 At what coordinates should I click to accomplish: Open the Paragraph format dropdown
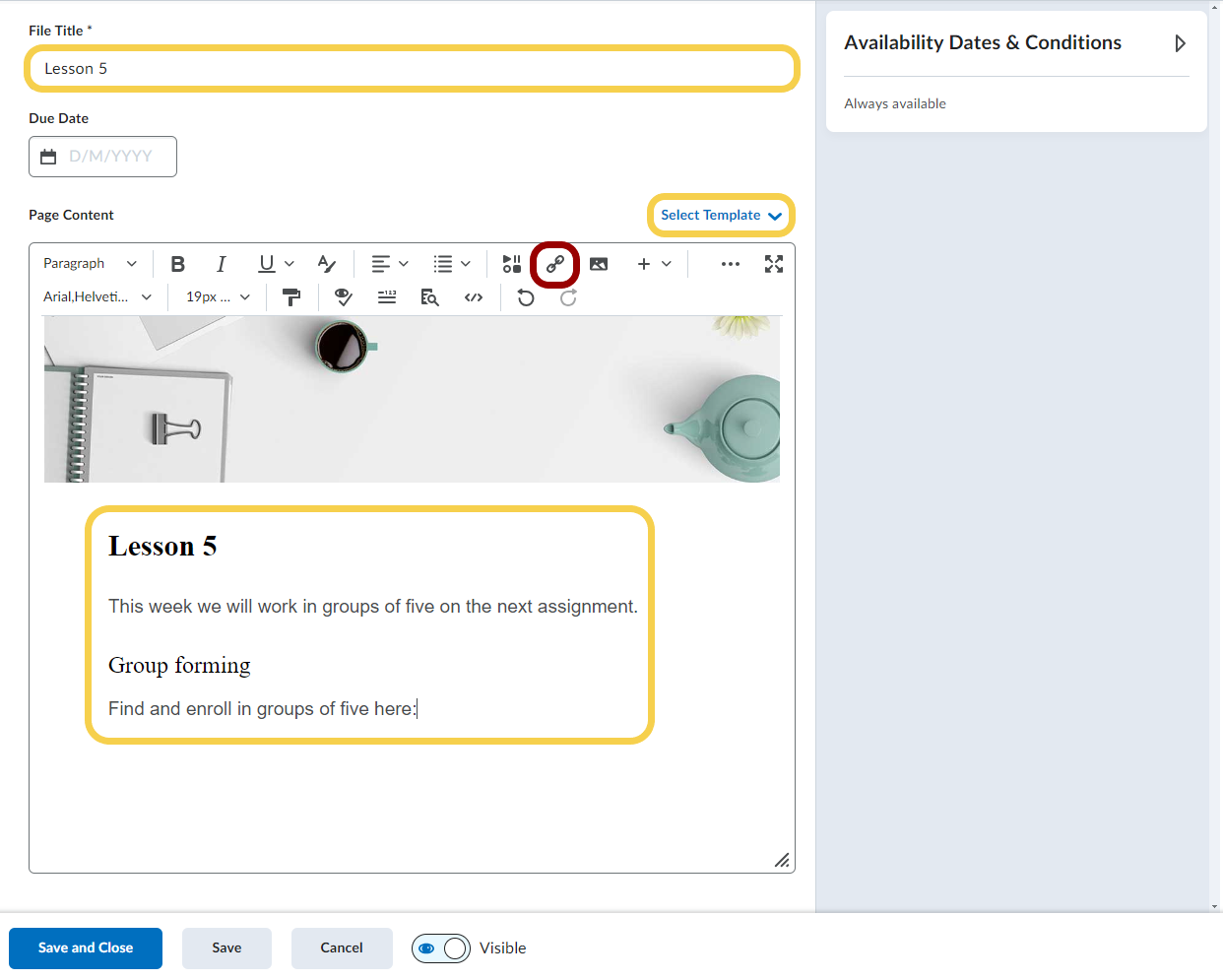(90, 264)
